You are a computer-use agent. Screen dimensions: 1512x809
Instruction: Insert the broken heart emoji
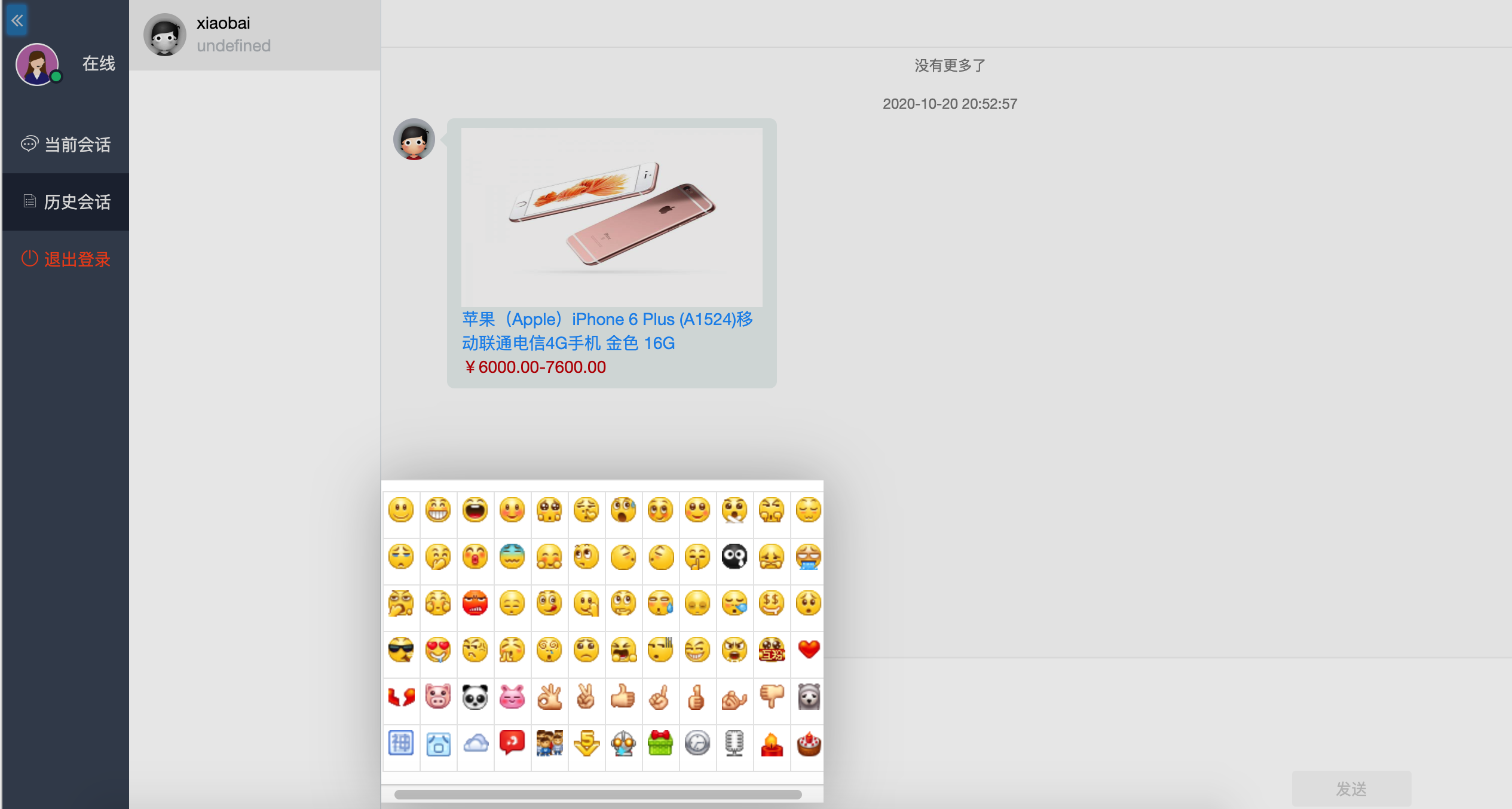click(401, 696)
